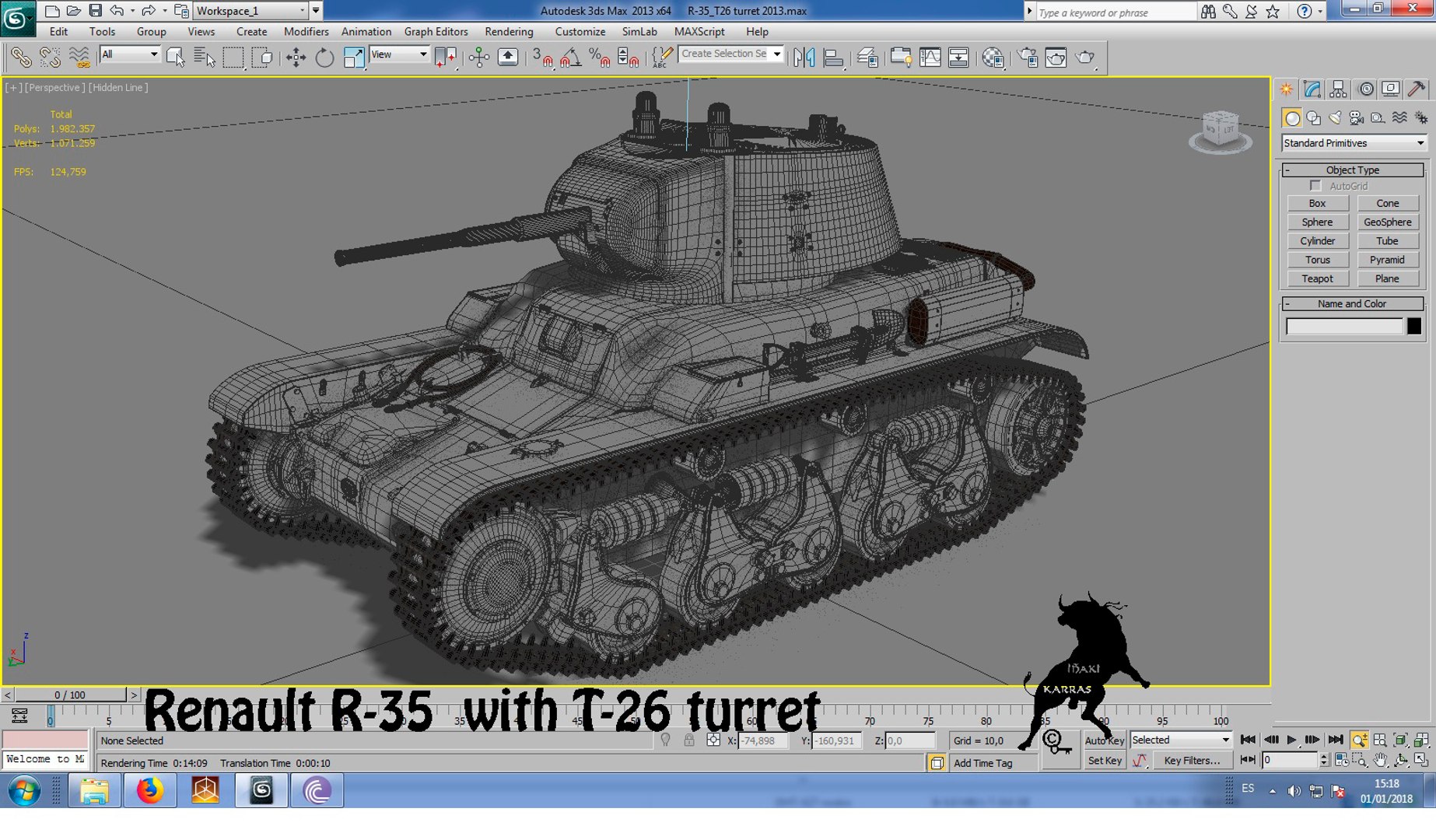
Task: Activate the Select and Link tool
Action: point(21,57)
